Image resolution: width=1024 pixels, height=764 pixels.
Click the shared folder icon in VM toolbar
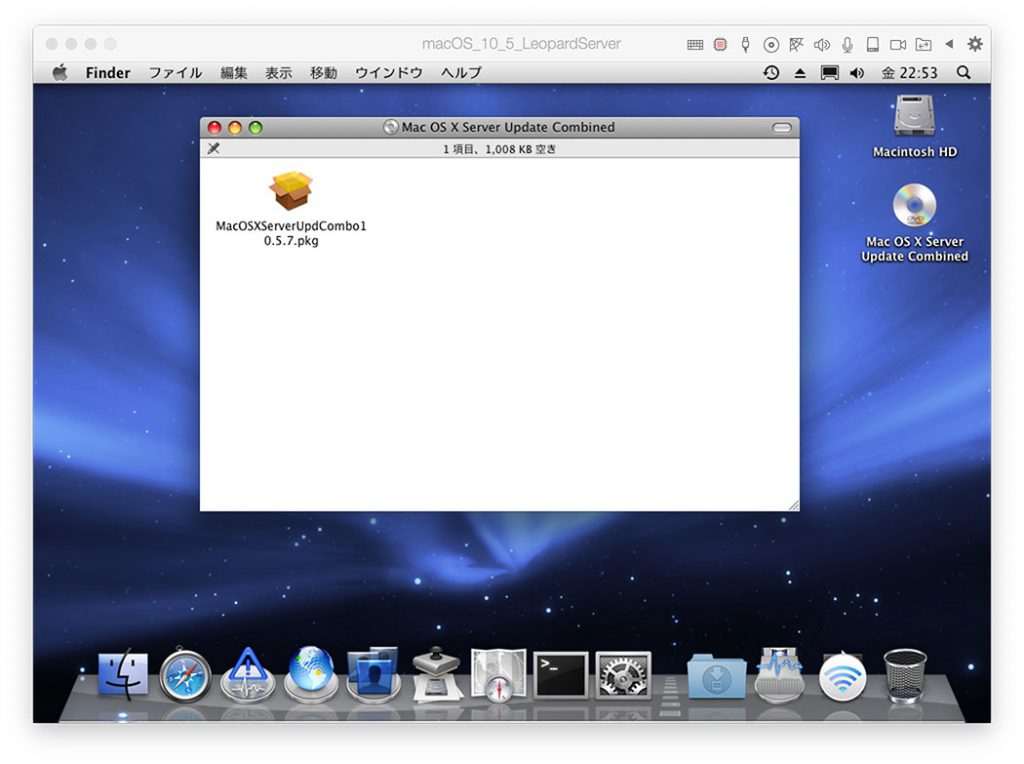(923, 44)
